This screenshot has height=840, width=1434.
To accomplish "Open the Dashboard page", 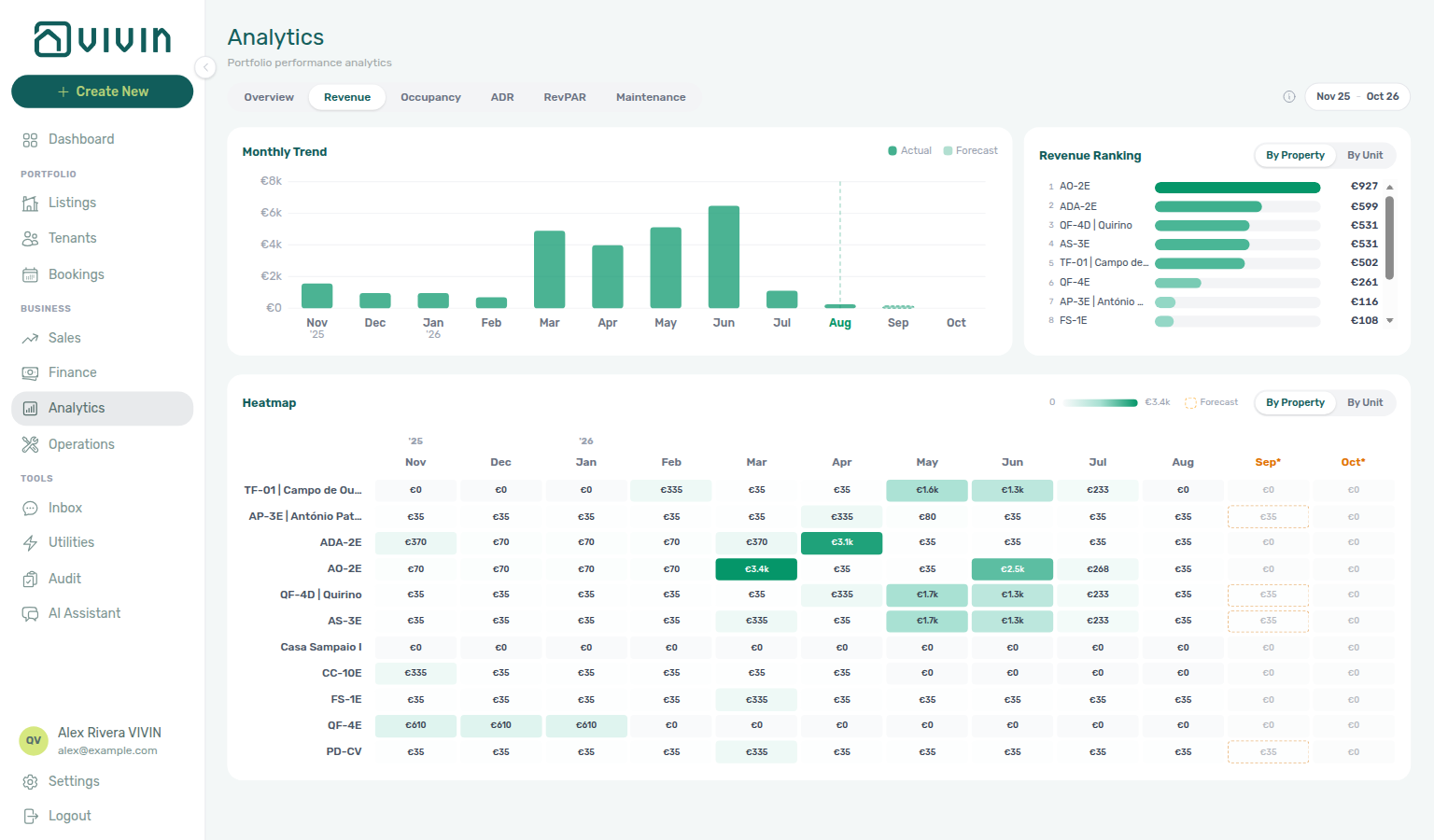I will (102, 139).
